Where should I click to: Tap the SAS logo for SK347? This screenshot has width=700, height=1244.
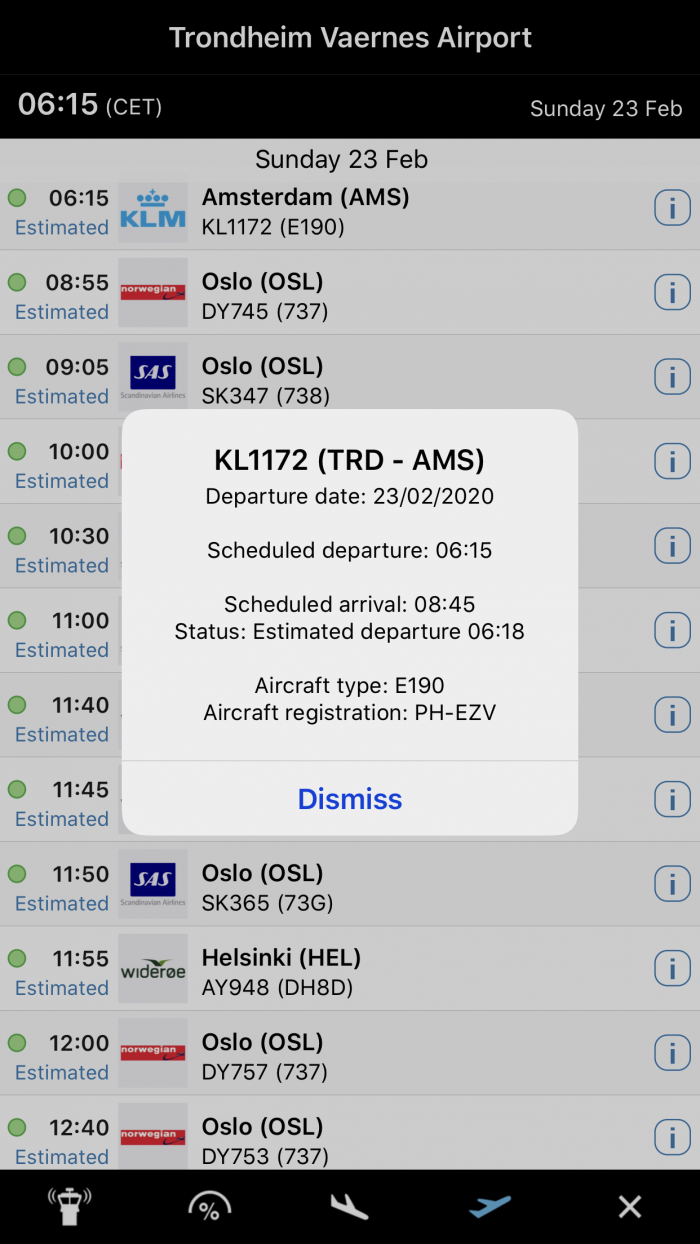(153, 377)
